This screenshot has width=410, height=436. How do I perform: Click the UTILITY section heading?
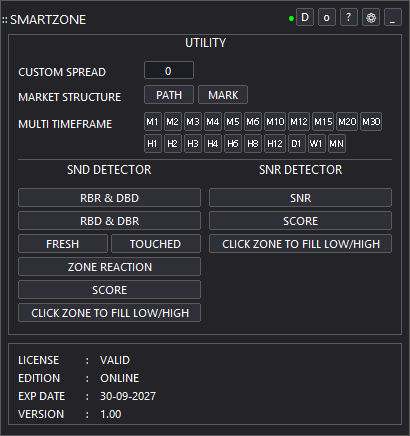[x=205, y=43]
